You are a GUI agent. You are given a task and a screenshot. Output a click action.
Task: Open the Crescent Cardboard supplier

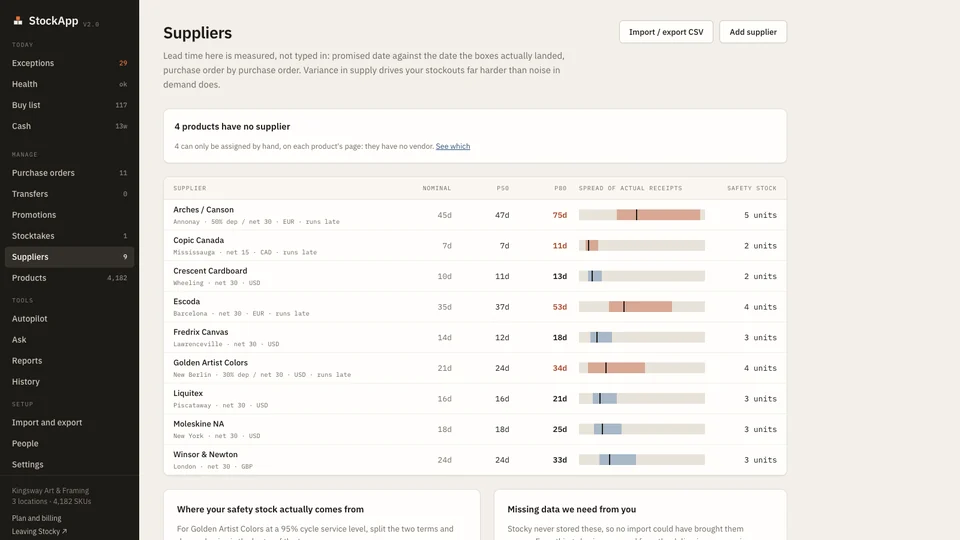[x=475, y=276]
